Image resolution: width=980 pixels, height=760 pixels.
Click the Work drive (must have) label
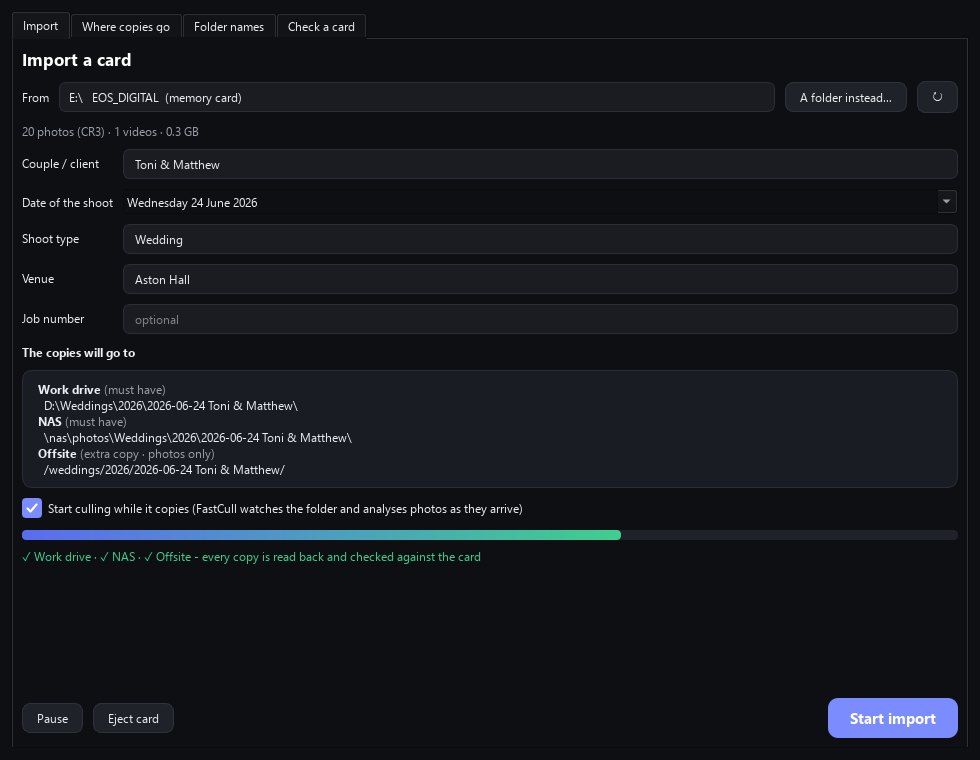click(x=102, y=389)
